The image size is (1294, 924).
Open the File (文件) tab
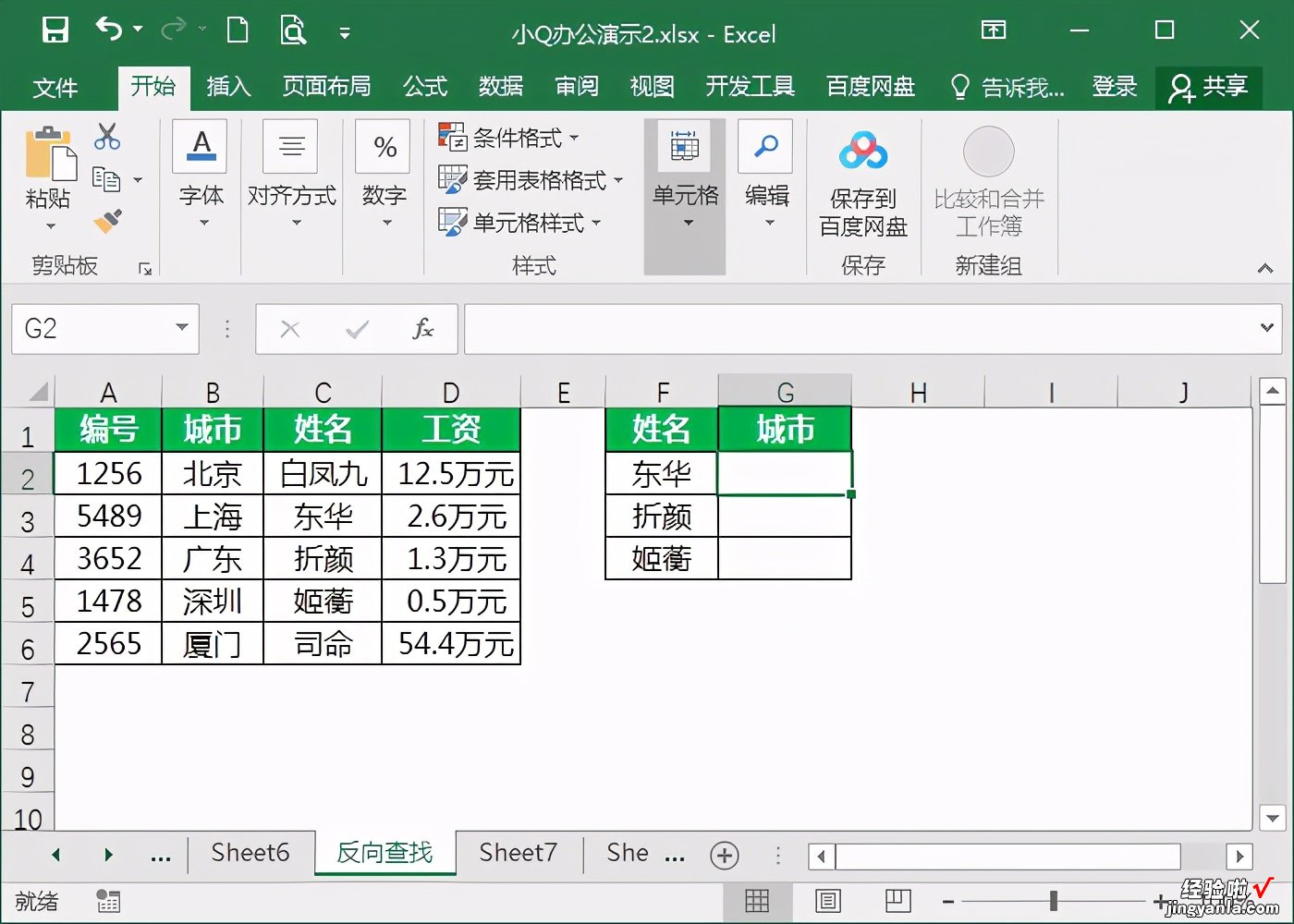[x=55, y=88]
